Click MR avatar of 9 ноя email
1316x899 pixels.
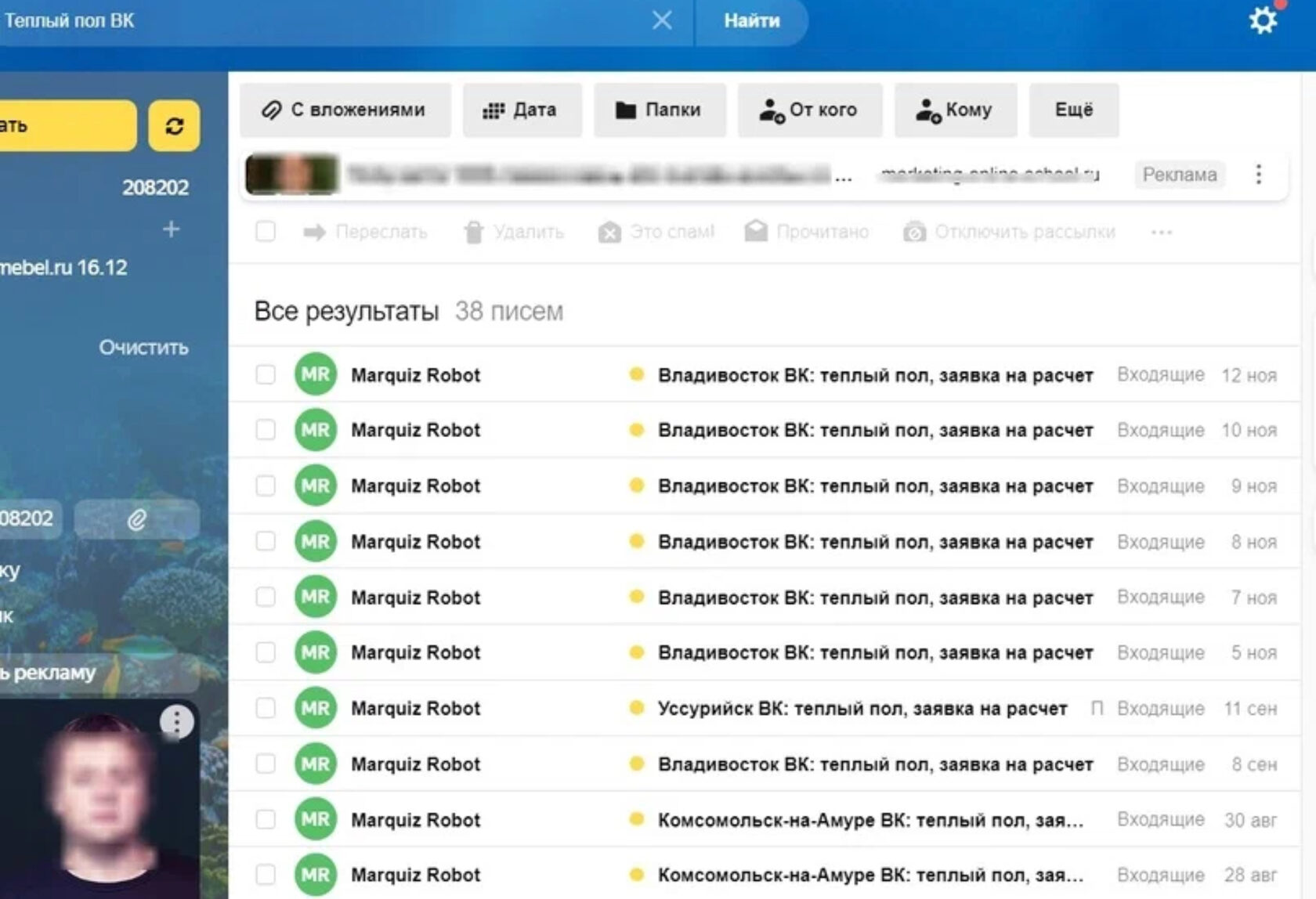tap(316, 486)
